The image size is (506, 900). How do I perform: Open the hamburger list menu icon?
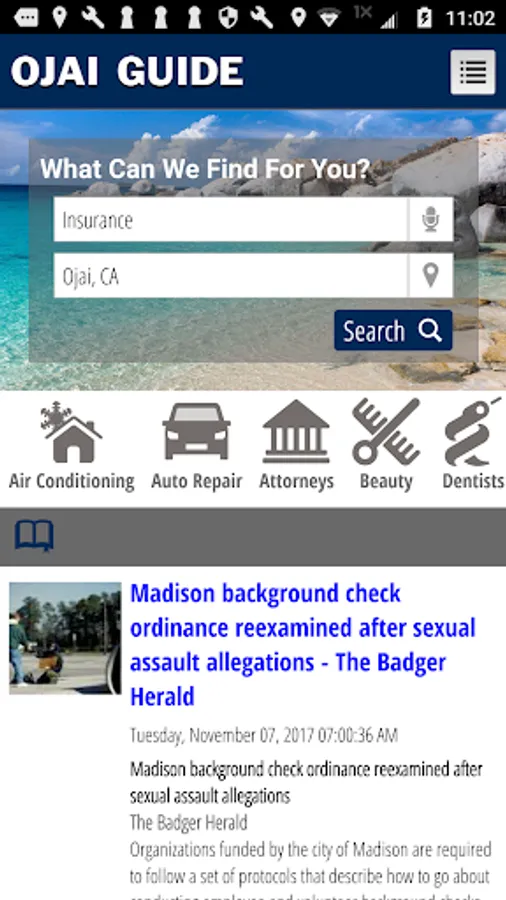coord(472,72)
